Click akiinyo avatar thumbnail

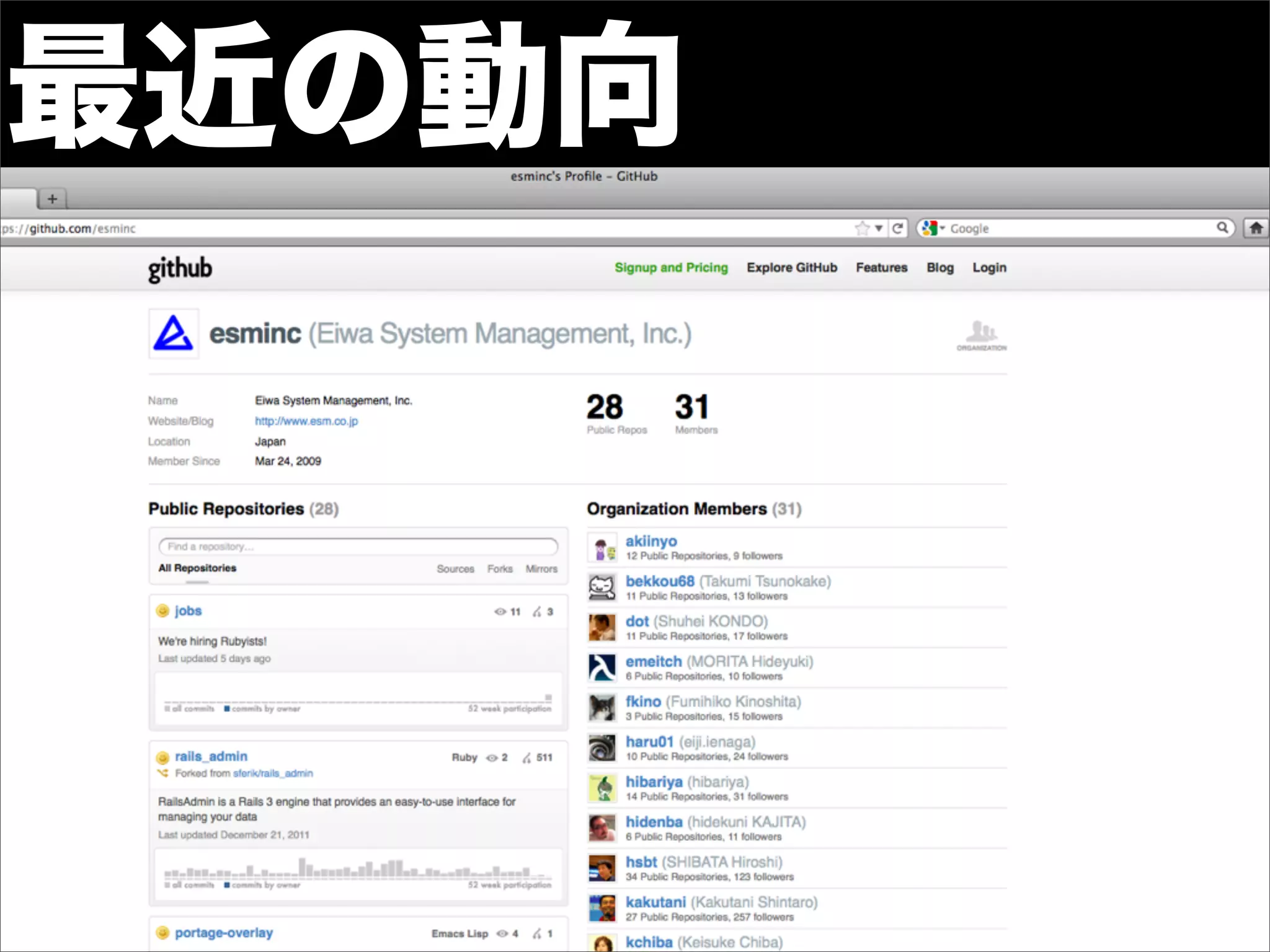[602, 547]
